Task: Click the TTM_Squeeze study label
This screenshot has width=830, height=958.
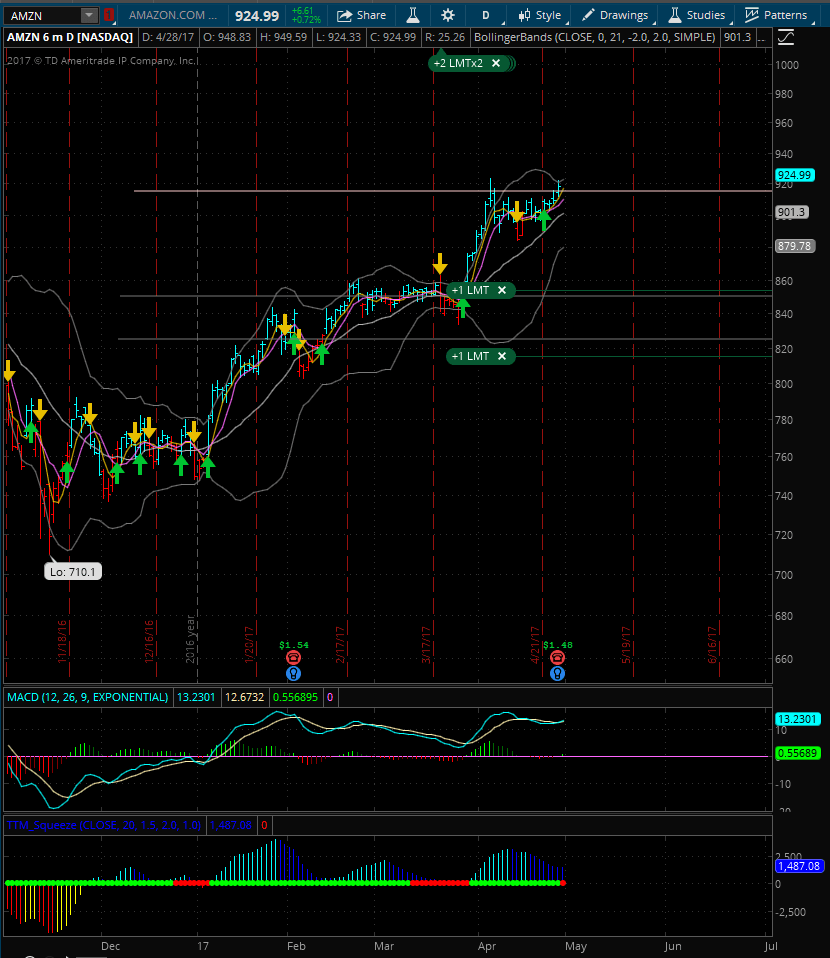Action: point(104,825)
